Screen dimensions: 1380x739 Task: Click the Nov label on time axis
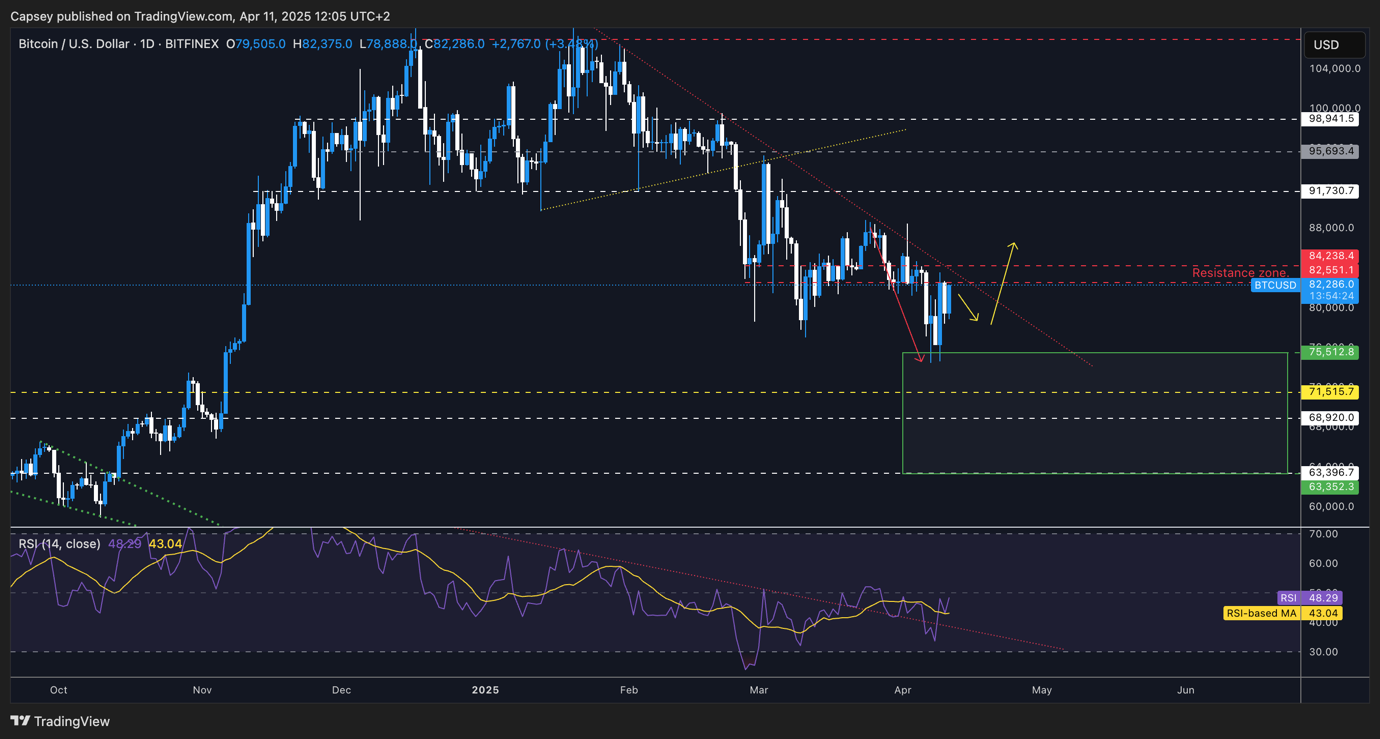pos(202,690)
